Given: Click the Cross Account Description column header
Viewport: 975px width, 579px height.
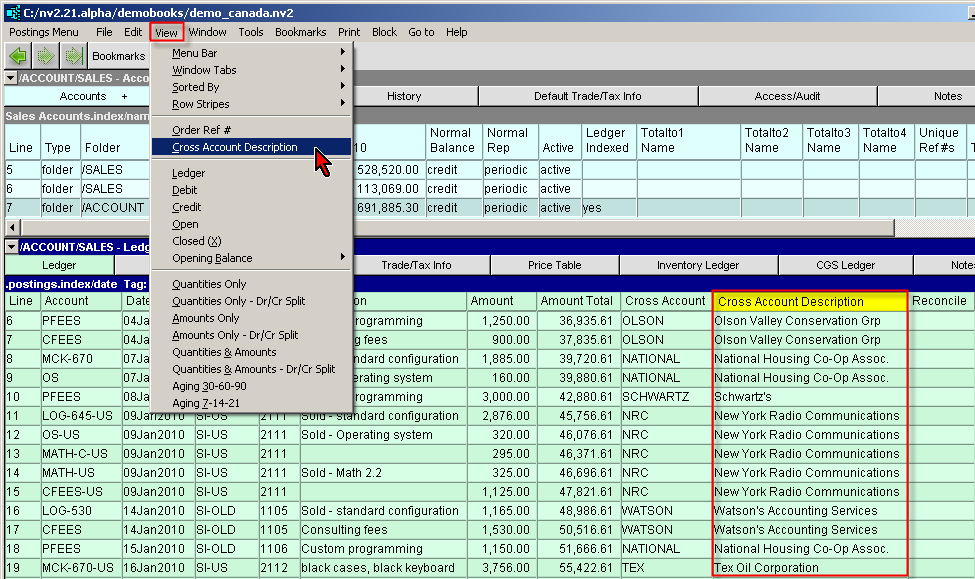Looking at the screenshot, I should [809, 301].
